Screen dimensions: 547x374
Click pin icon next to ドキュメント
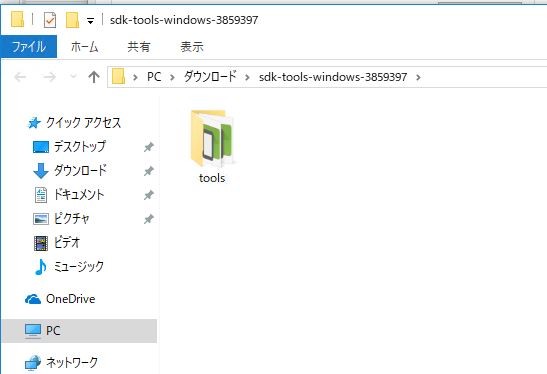(149, 195)
